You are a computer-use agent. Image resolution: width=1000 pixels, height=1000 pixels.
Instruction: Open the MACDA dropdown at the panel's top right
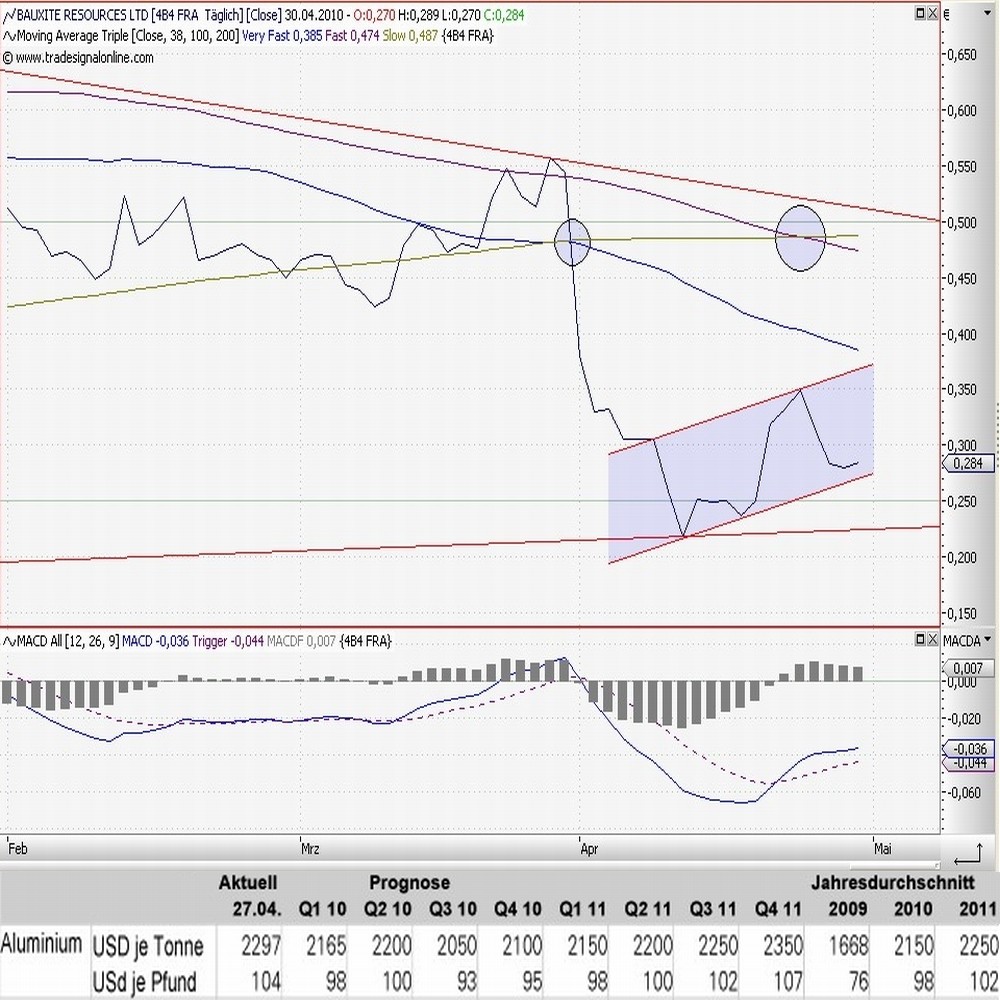point(987,640)
